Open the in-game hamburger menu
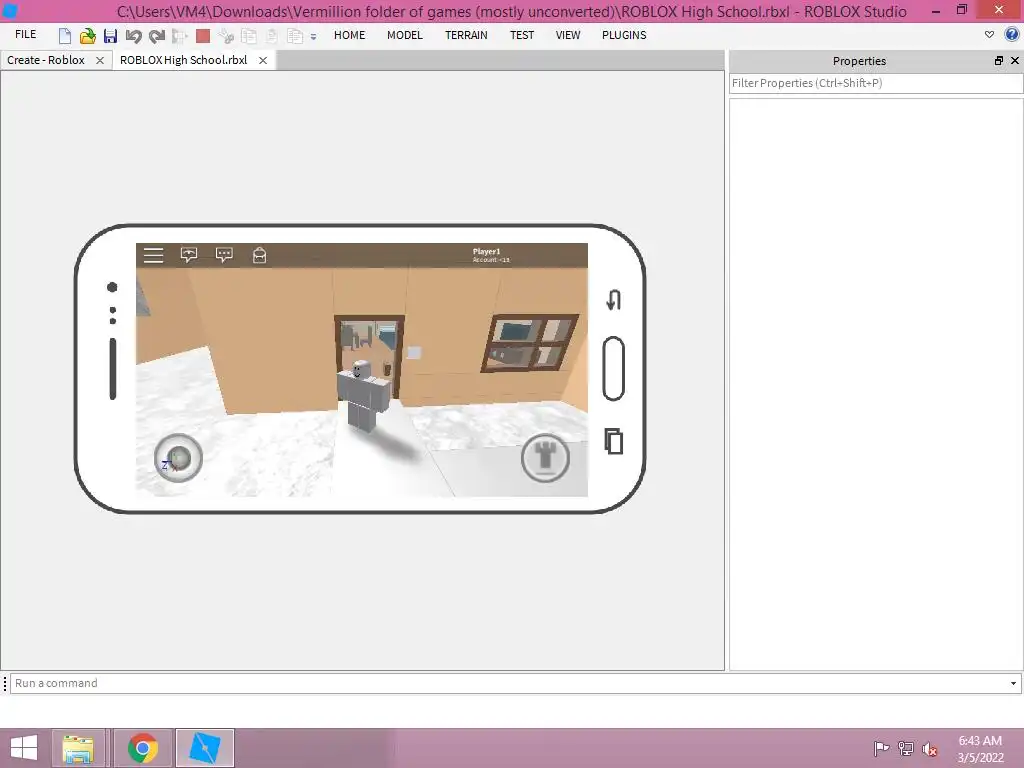The height and width of the screenshot is (768, 1024). [153, 255]
